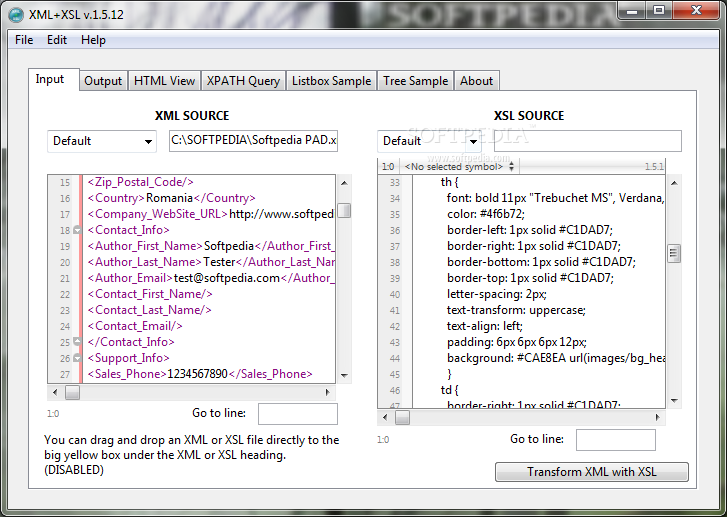
Task: Open the XML SOURCE Default dropdown
Action: tap(102, 141)
